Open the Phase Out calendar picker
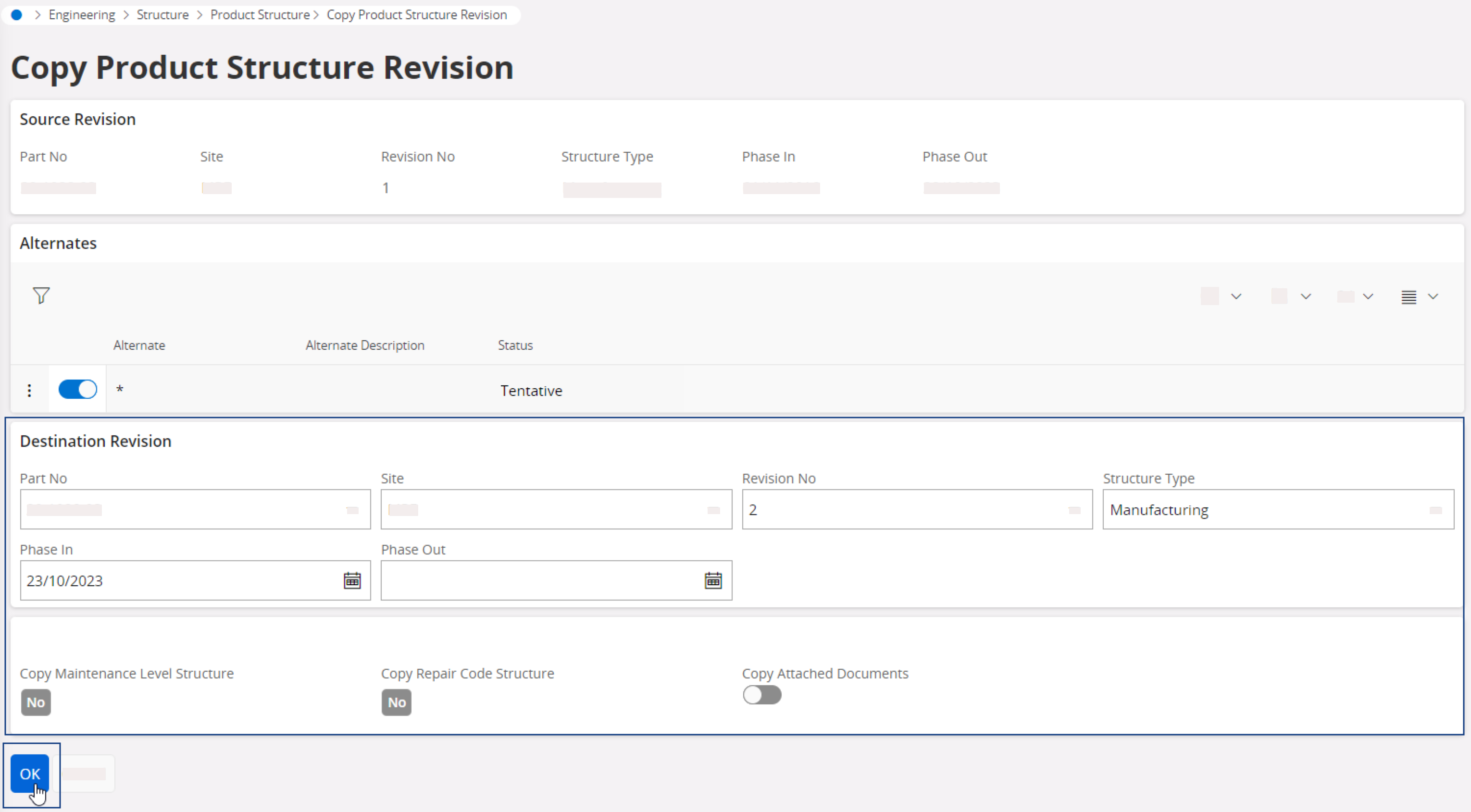 (712, 580)
